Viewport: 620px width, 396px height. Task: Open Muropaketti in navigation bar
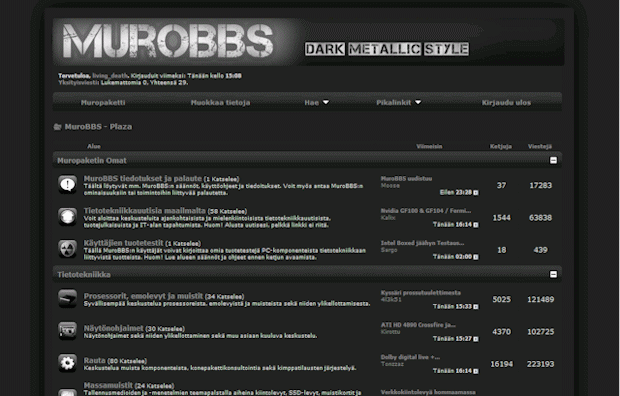pos(103,102)
